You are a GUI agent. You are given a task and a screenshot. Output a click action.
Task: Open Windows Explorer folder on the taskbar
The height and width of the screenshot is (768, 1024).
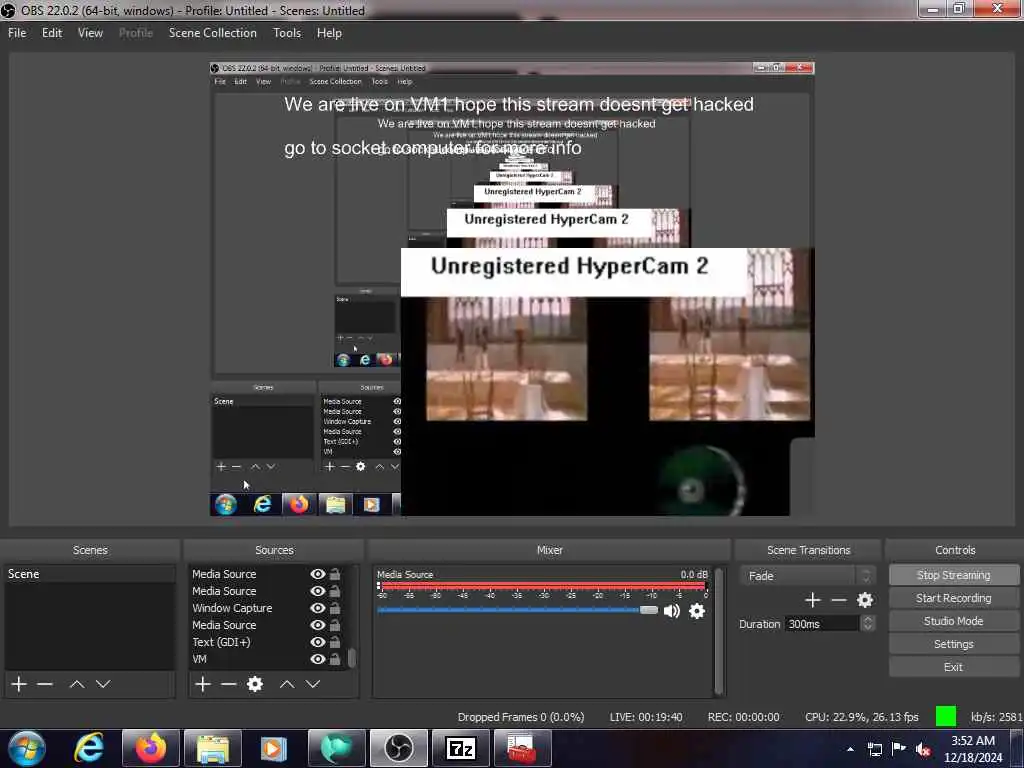213,748
